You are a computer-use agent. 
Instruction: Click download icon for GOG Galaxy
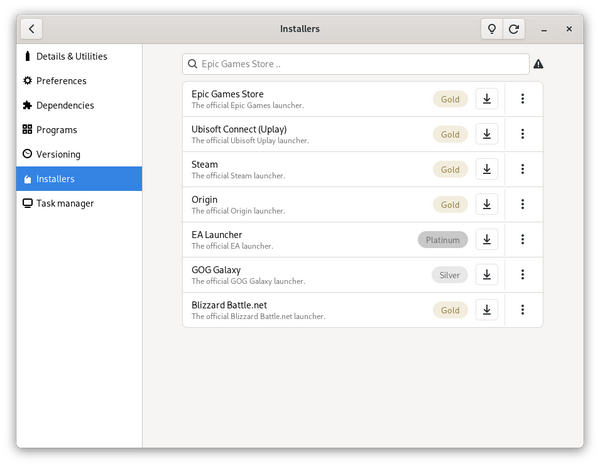[486, 275]
